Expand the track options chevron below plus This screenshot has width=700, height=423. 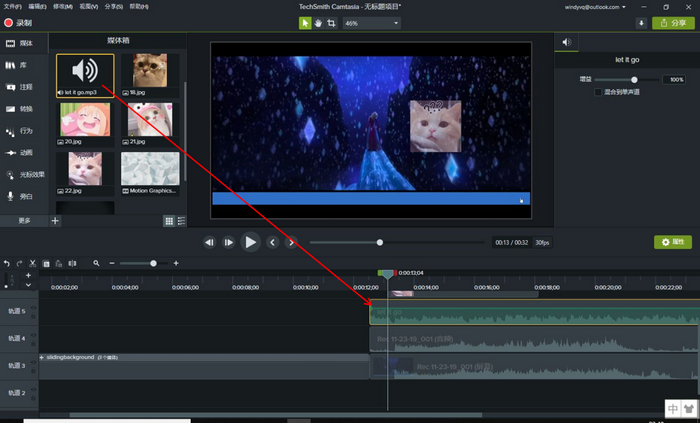pos(28,285)
